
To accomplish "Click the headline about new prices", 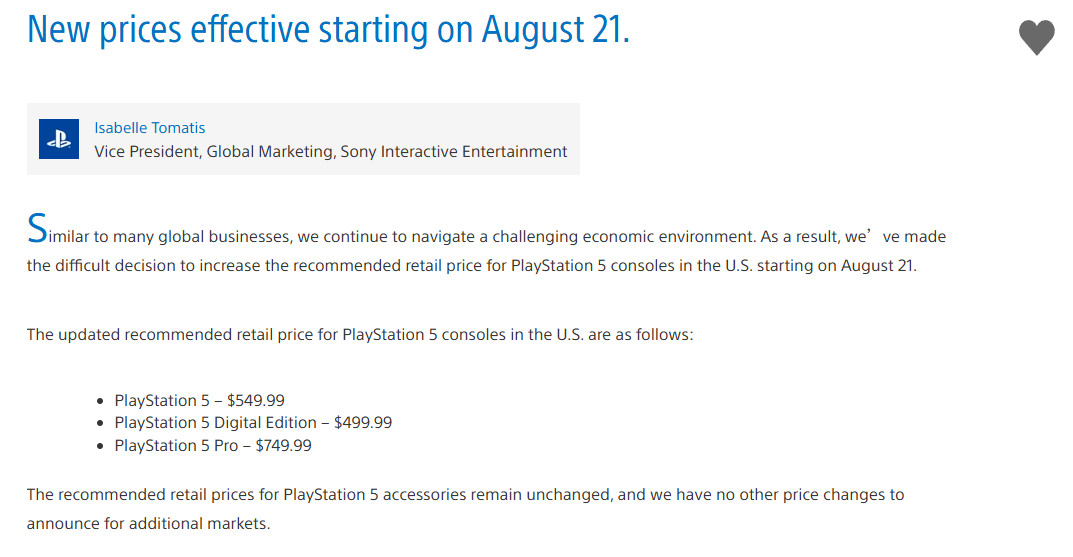I will point(328,29).
